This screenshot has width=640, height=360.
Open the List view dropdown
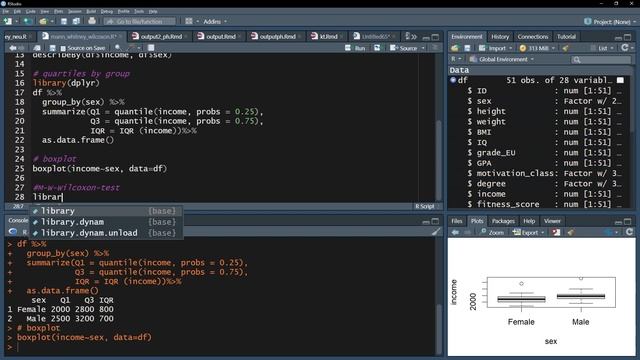pos(602,48)
